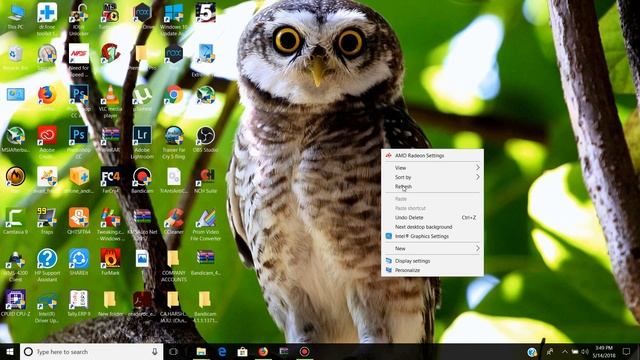Select the New folder icon
640x360 pixels.
tap(111, 303)
